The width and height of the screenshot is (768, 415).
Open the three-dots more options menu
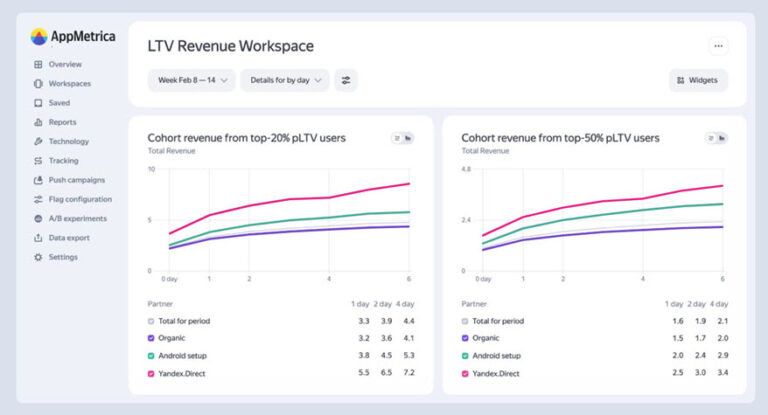(718, 46)
